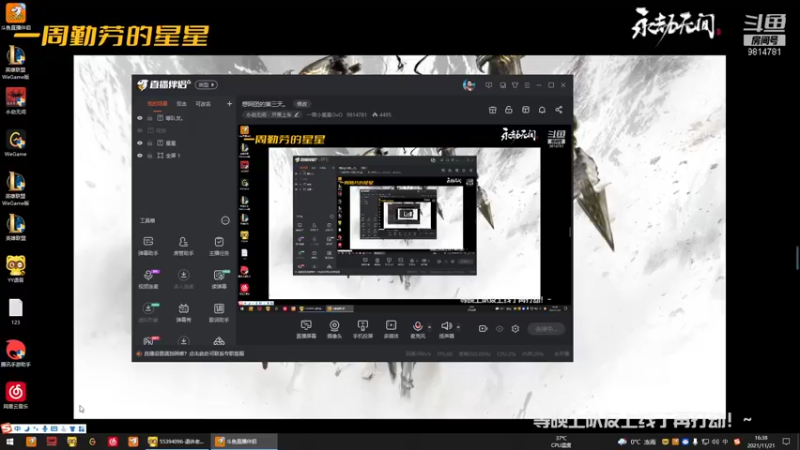Click the 斗鱼直播伴侣 taskbar button
Screen dimensions: 800x450
point(244,442)
